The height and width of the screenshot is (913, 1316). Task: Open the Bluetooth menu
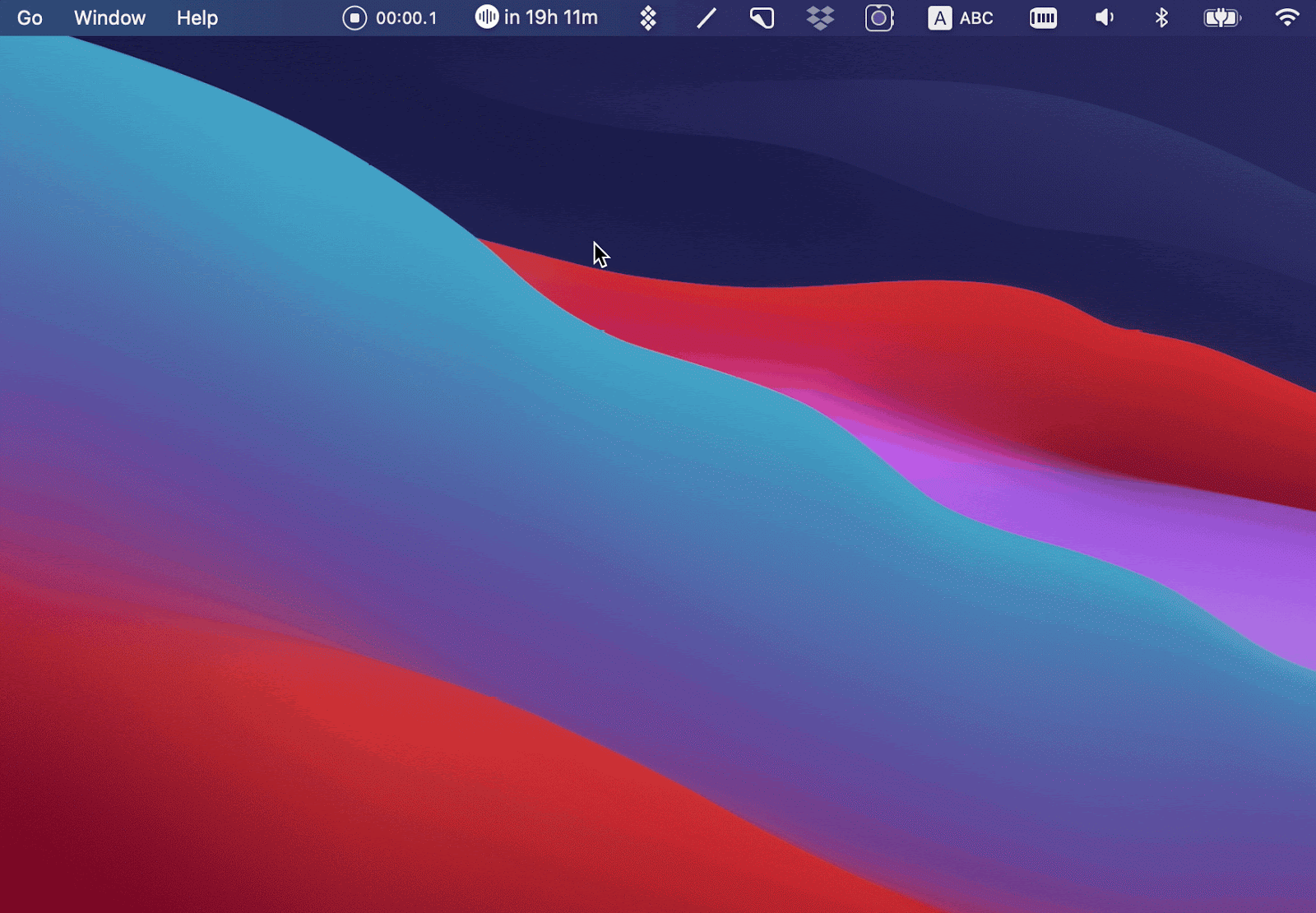coord(1161,17)
